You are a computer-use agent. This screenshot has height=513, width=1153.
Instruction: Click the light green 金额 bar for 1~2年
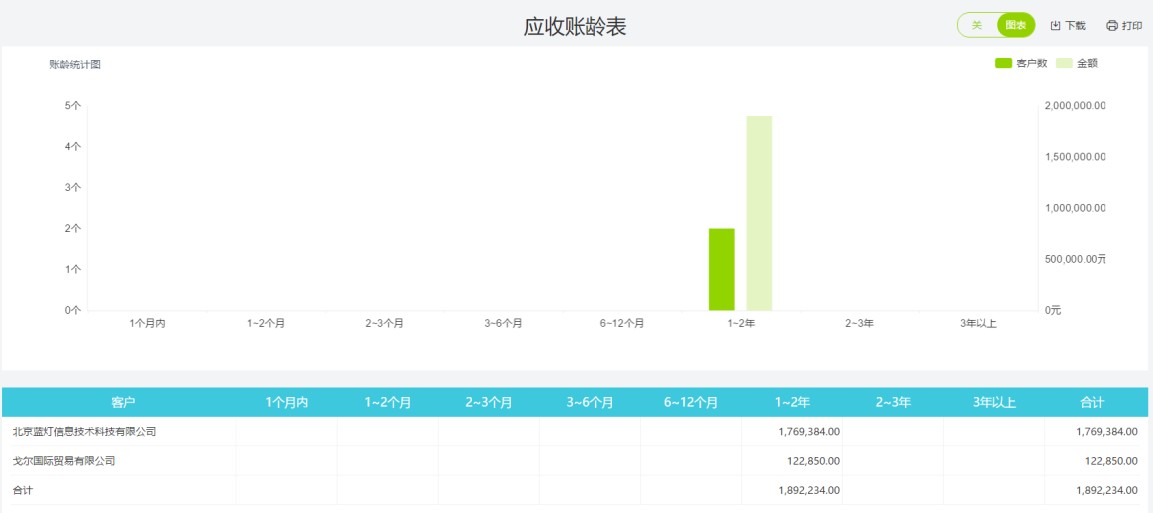[759, 213]
